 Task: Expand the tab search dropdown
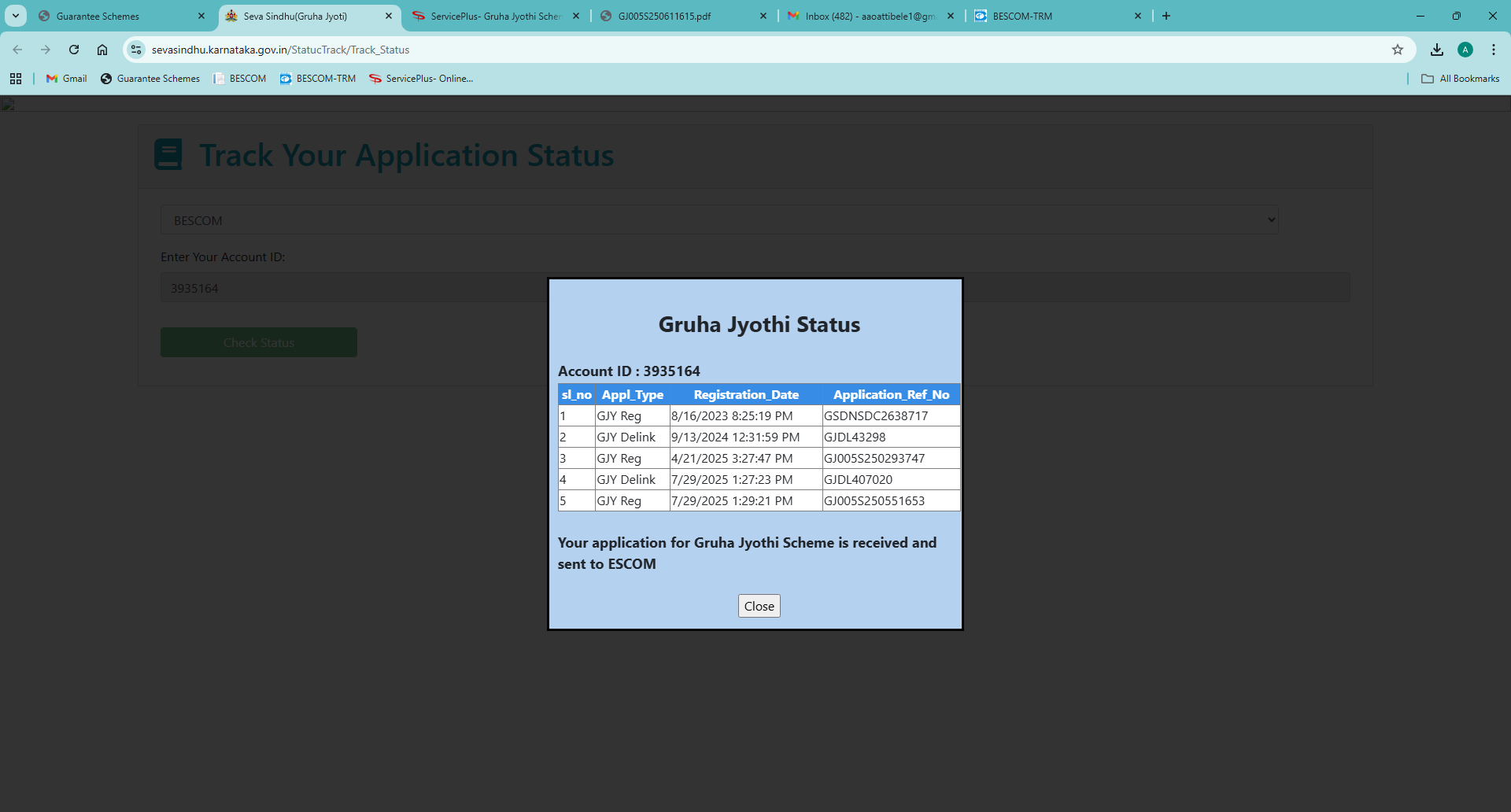15,16
